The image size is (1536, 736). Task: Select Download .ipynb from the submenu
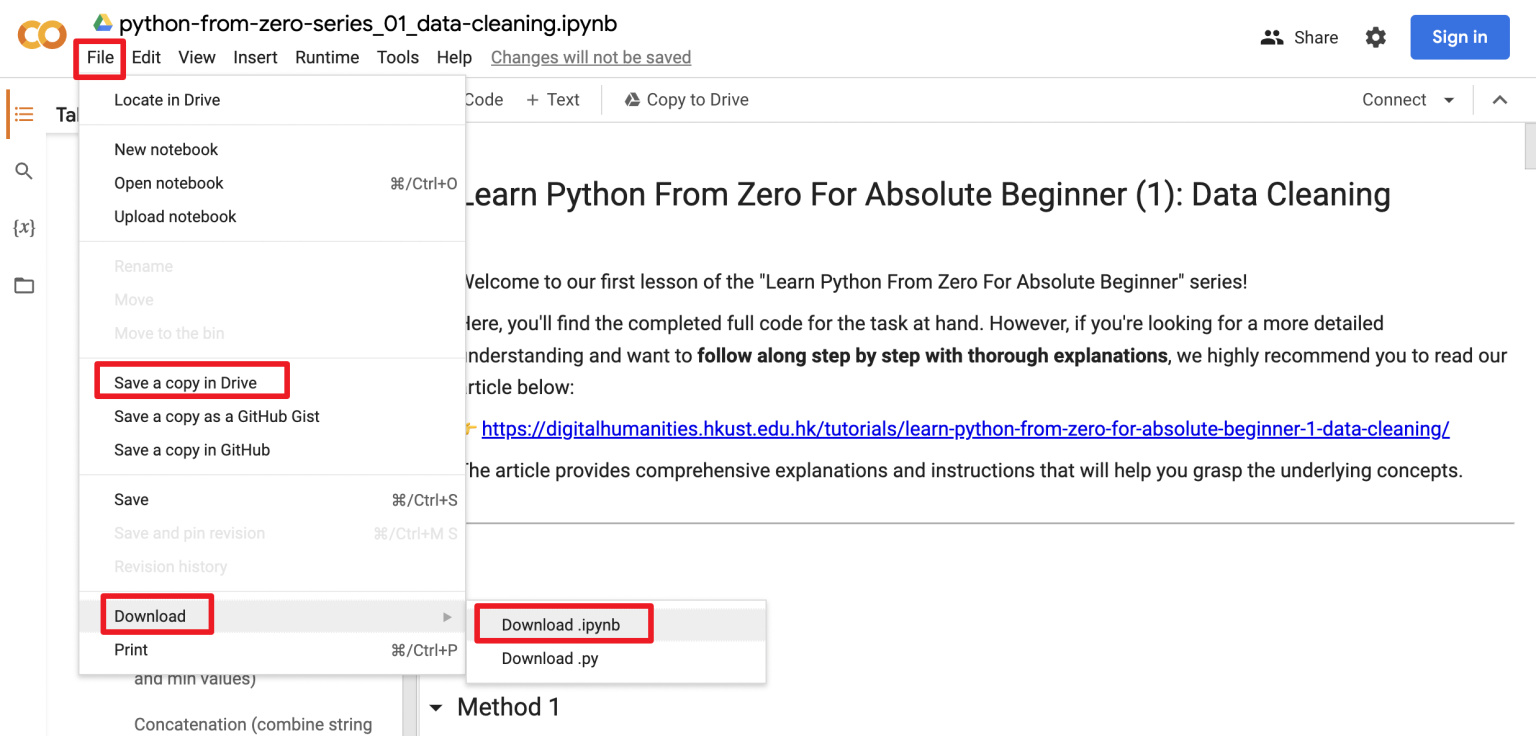click(x=563, y=623)
